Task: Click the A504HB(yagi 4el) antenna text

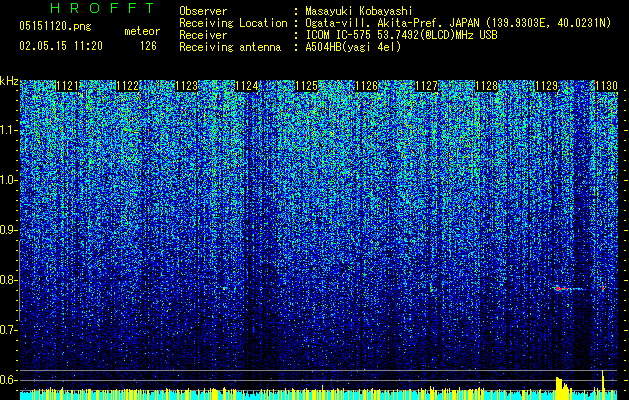Action: tap(353, 47)
